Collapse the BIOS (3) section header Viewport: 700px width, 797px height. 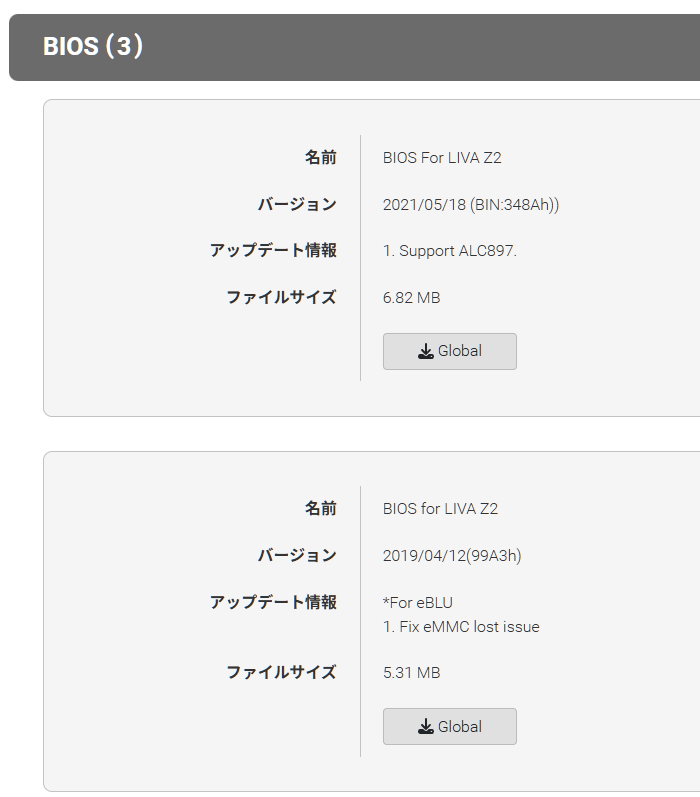[354, 47]
